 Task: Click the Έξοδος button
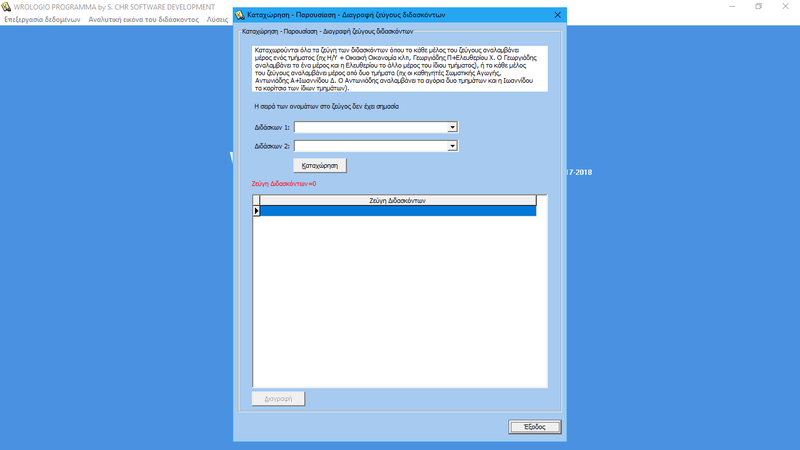click(535, 427)
